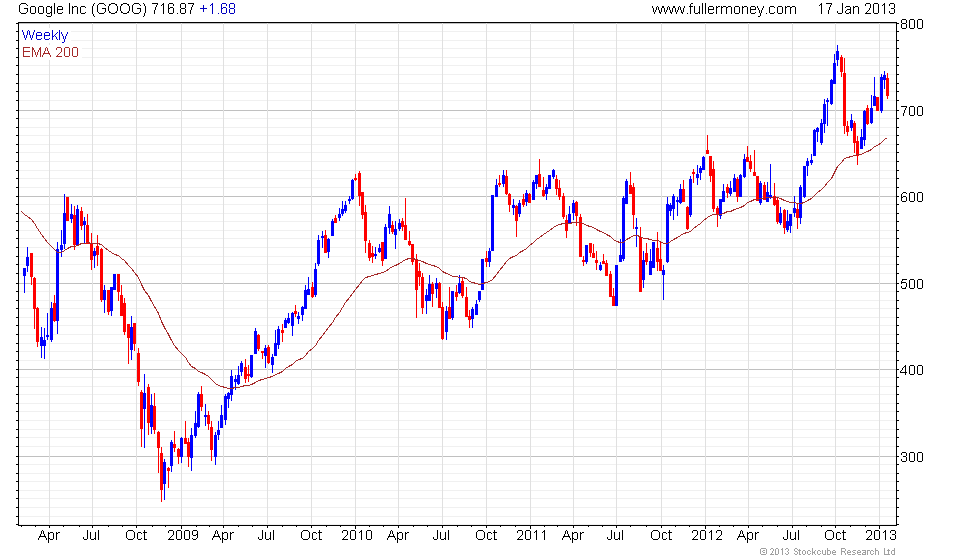Click the 800 price axis label
This screenshot has width=980, height=560.
pyautogui.click(x=912, y=24)
